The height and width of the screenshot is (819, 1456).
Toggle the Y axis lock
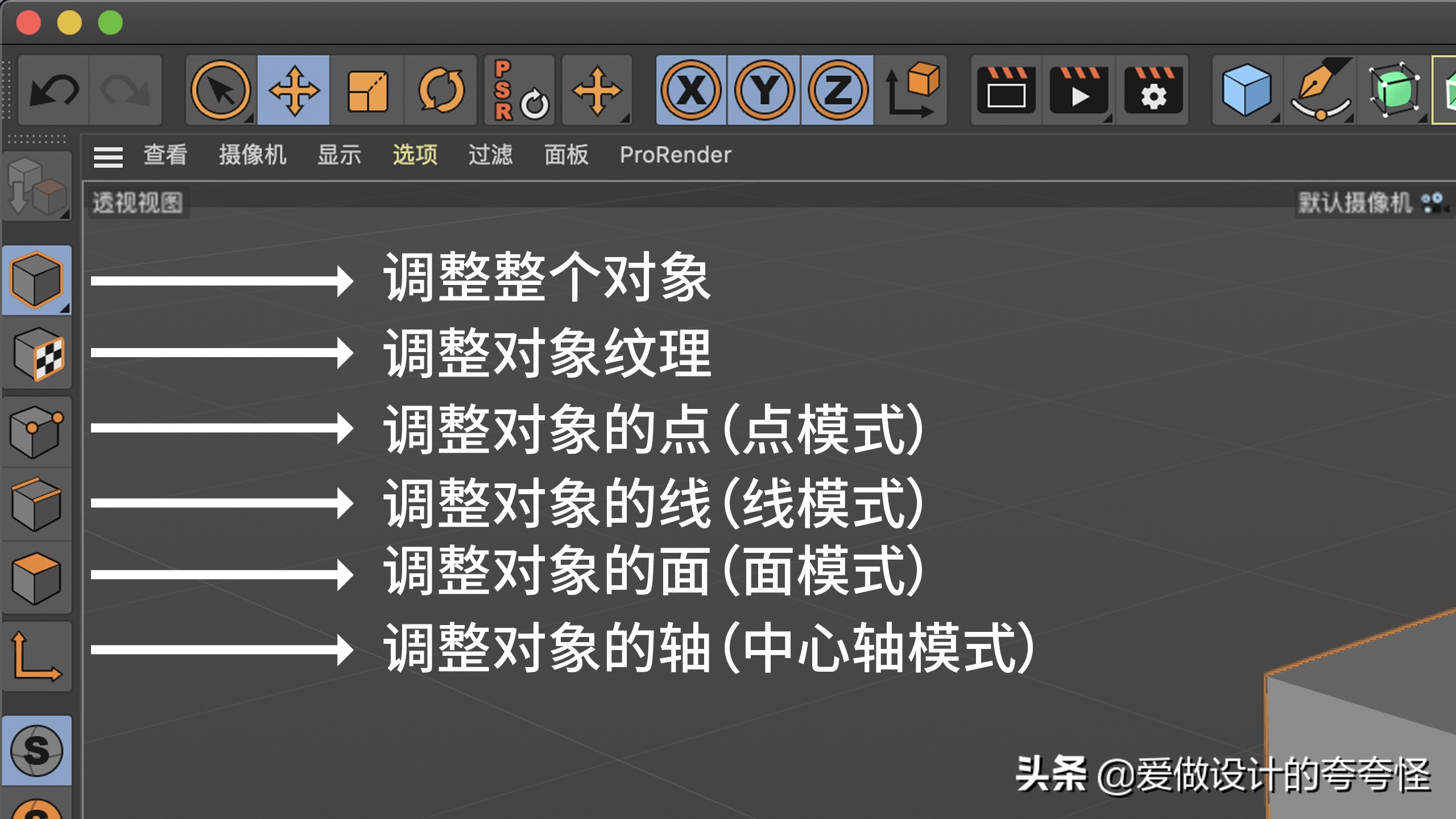click(764, 91)
